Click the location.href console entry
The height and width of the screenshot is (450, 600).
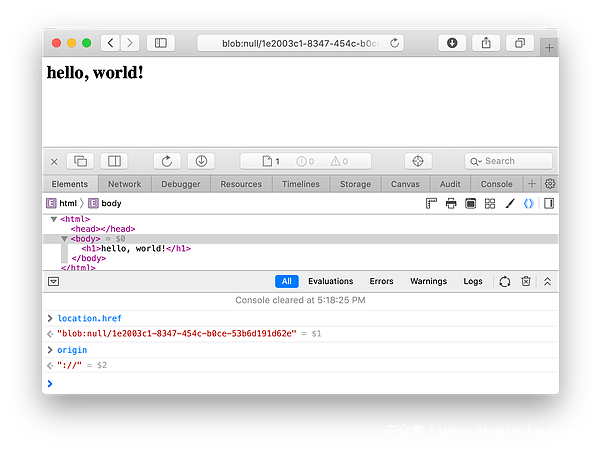point(90,318)
